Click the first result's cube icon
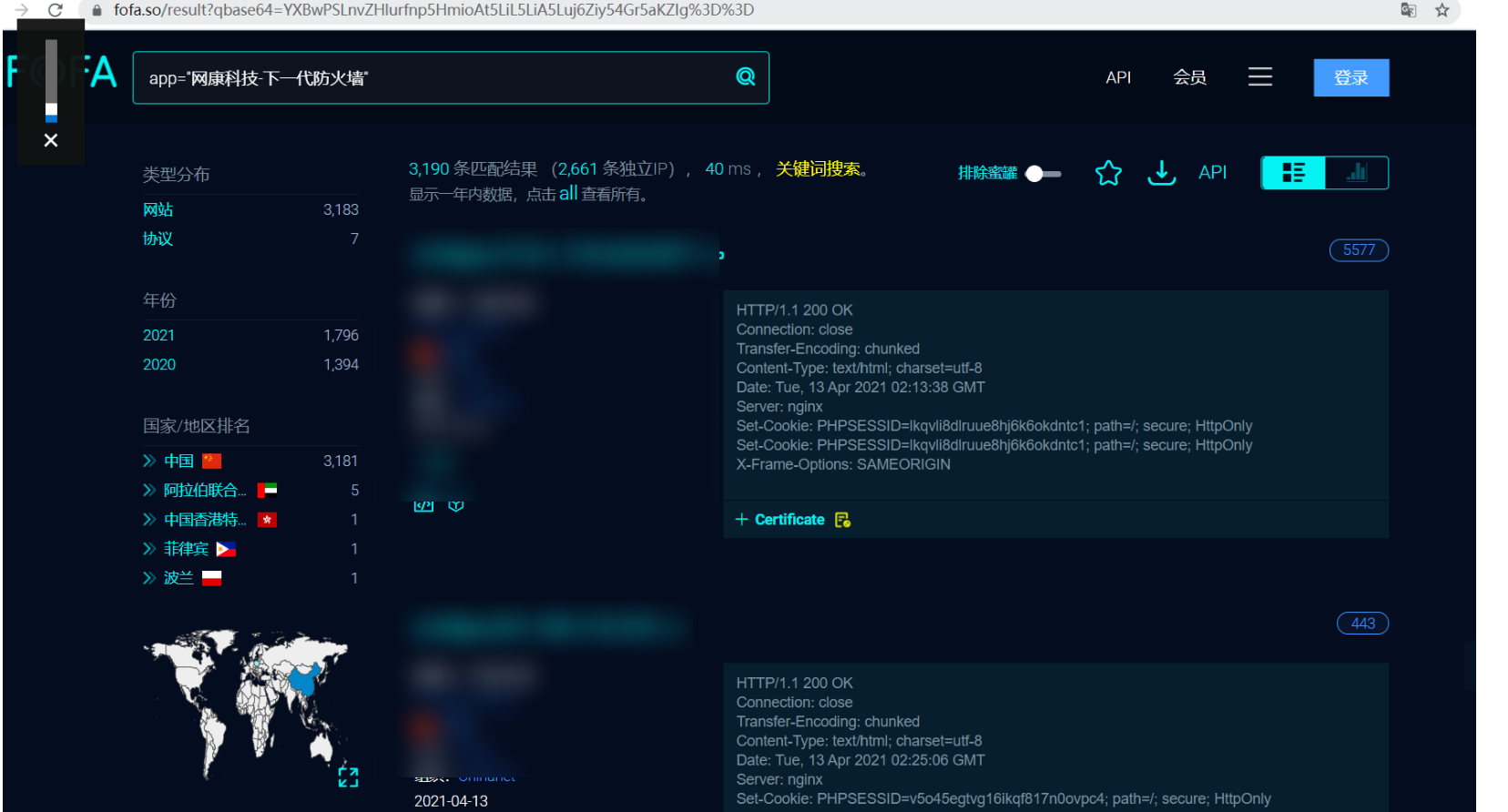The image size is (1508, 812). tap(456, 505)
